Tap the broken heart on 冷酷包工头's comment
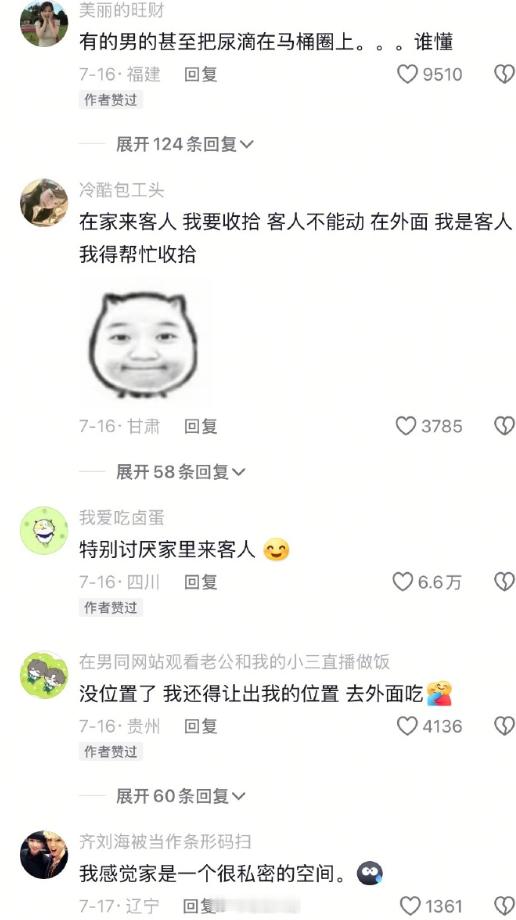 coord(504,425)
